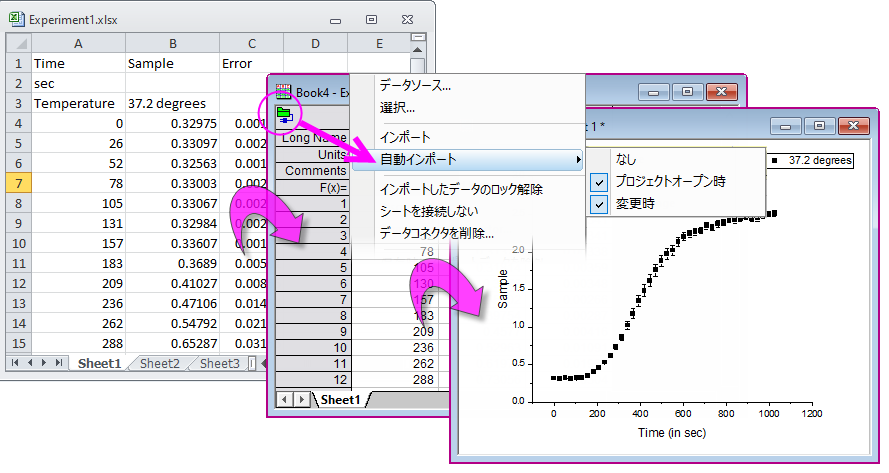
Task: Go to next sheet arrow in Excel
Action: point(44,362)
